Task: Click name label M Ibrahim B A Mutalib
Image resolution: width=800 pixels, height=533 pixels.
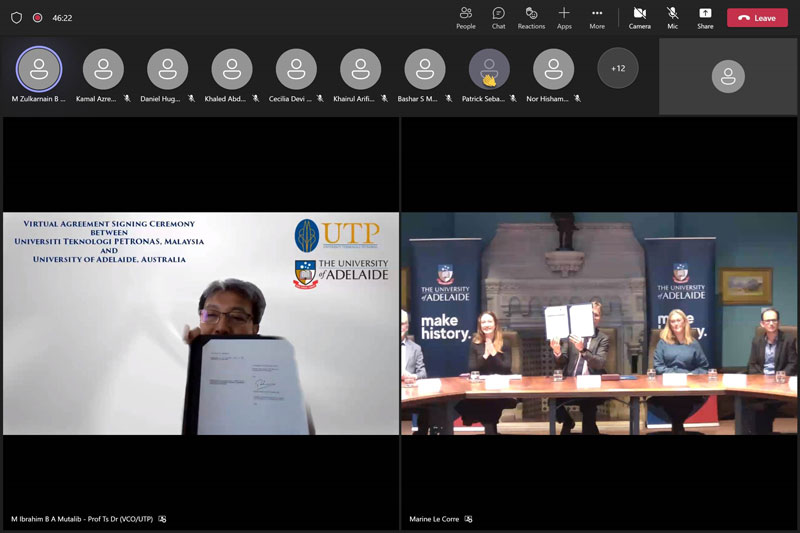Action: (82, 519)
